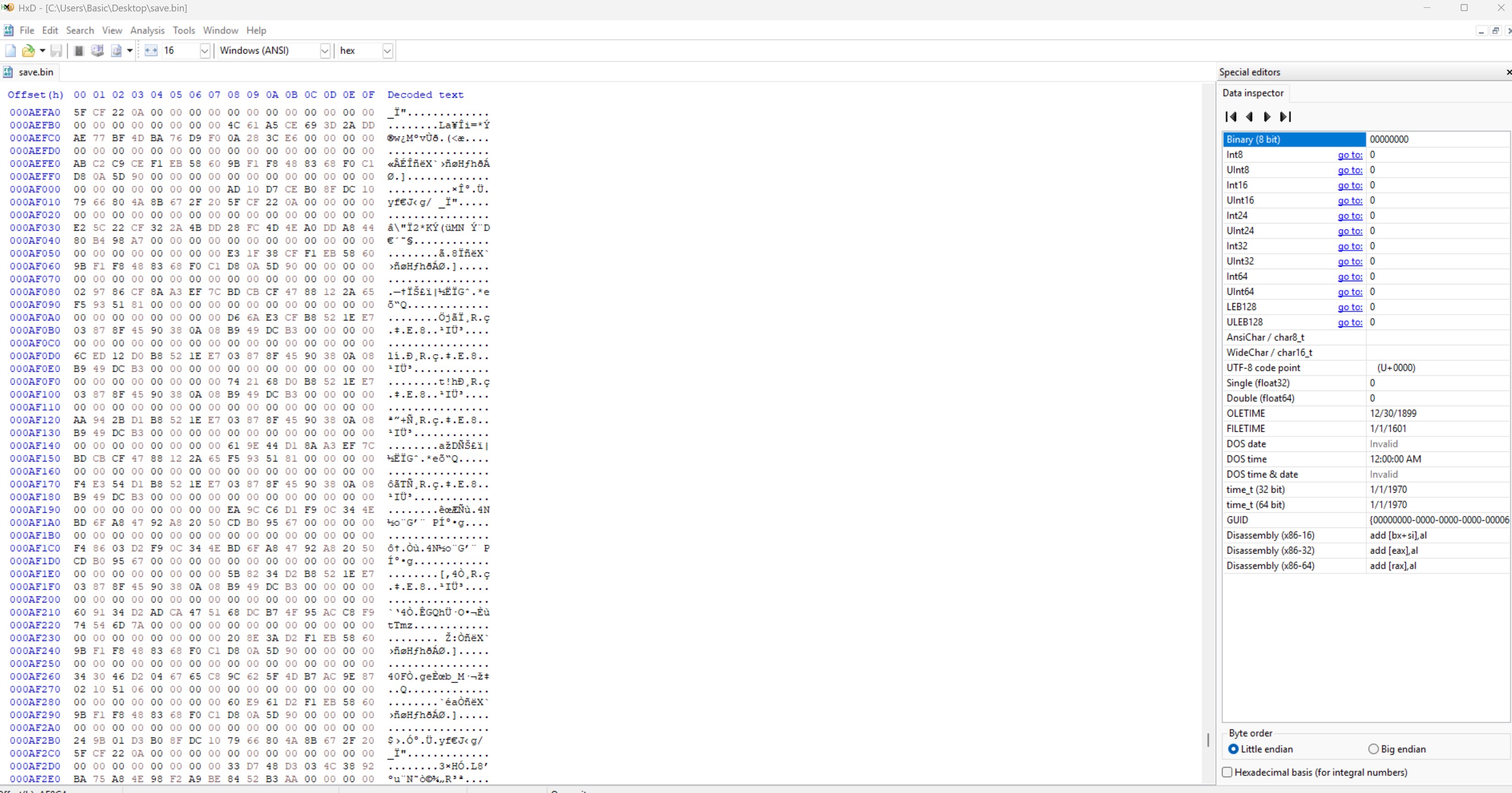
Task: Open the Edit menu
Action: (50, 30)
